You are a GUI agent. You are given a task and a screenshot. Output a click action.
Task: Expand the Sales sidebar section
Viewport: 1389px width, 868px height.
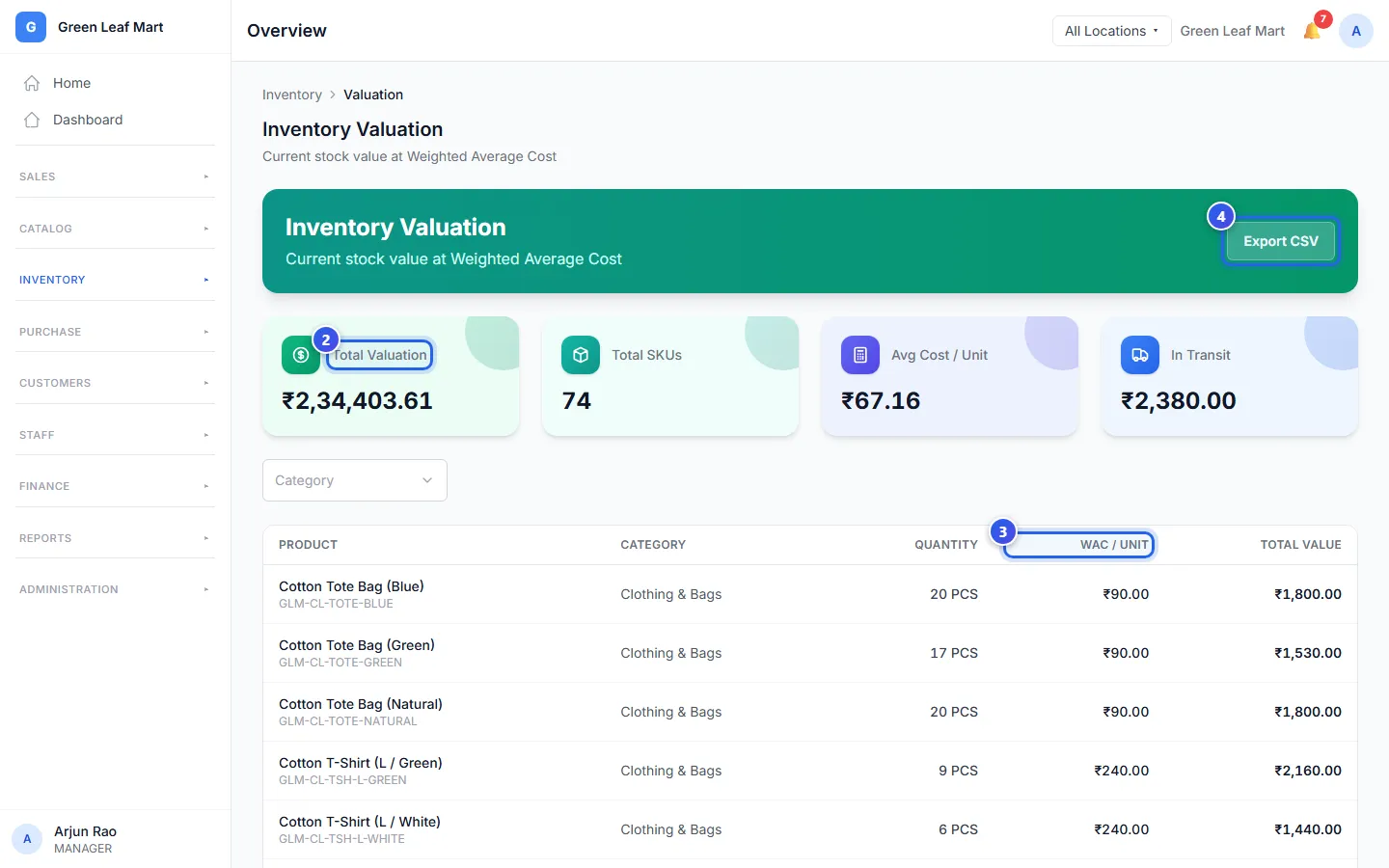tap(115, 176)
